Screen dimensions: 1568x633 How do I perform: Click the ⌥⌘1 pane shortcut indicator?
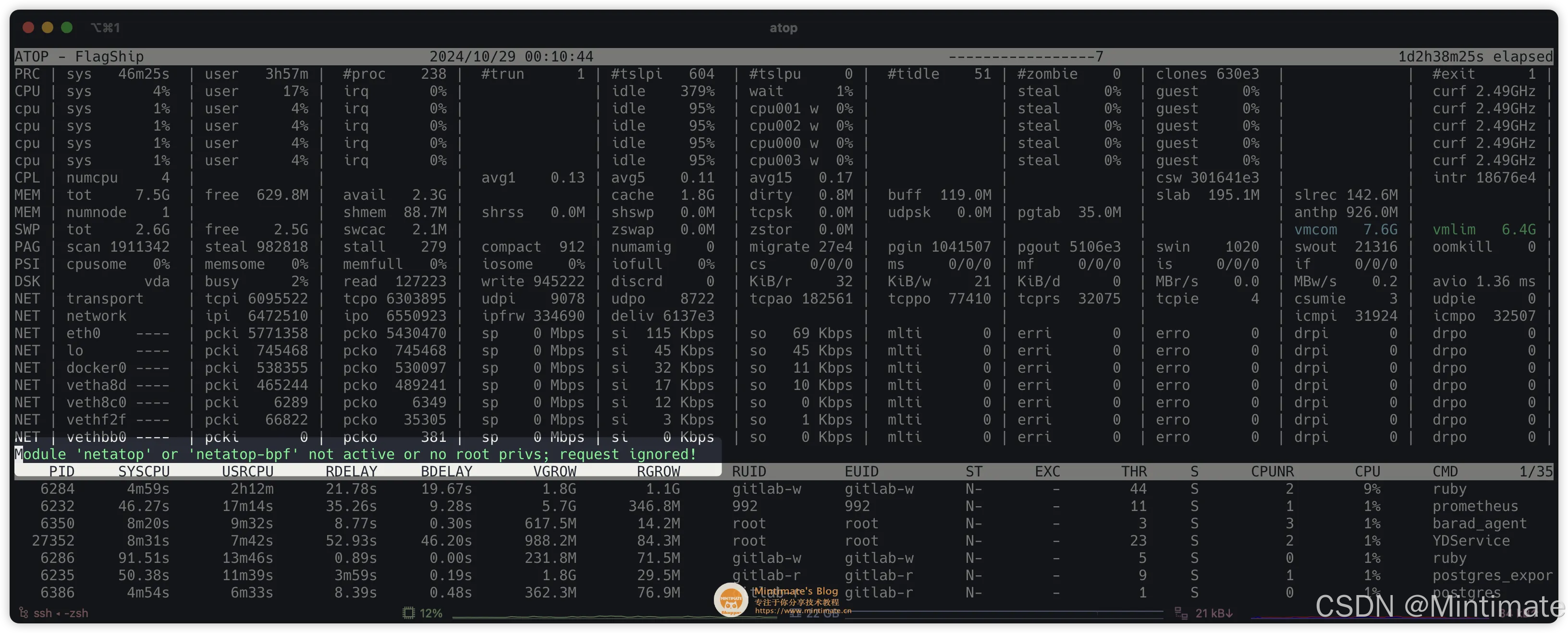[105, 27]
